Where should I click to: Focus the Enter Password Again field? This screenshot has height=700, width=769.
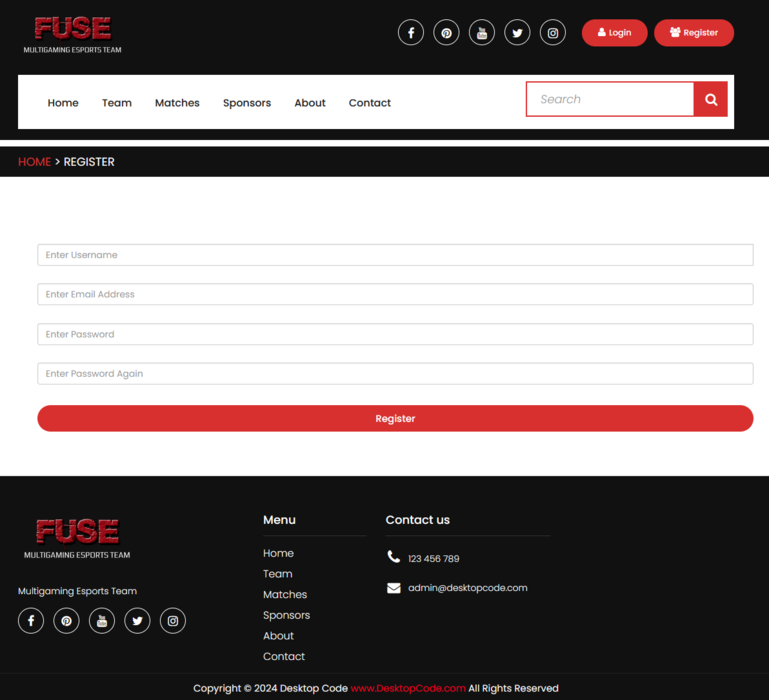(395, 374)
